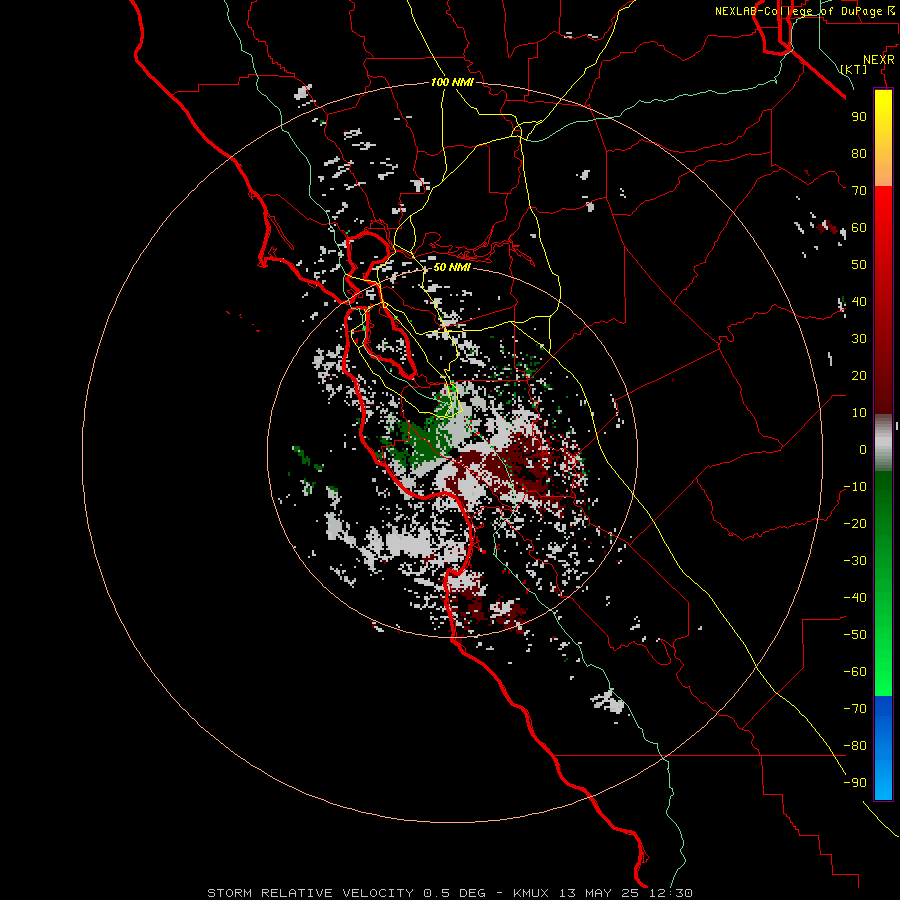Select the 13 MAY 25 date text
Screen dimensions: 900x900
coord(599,893)
